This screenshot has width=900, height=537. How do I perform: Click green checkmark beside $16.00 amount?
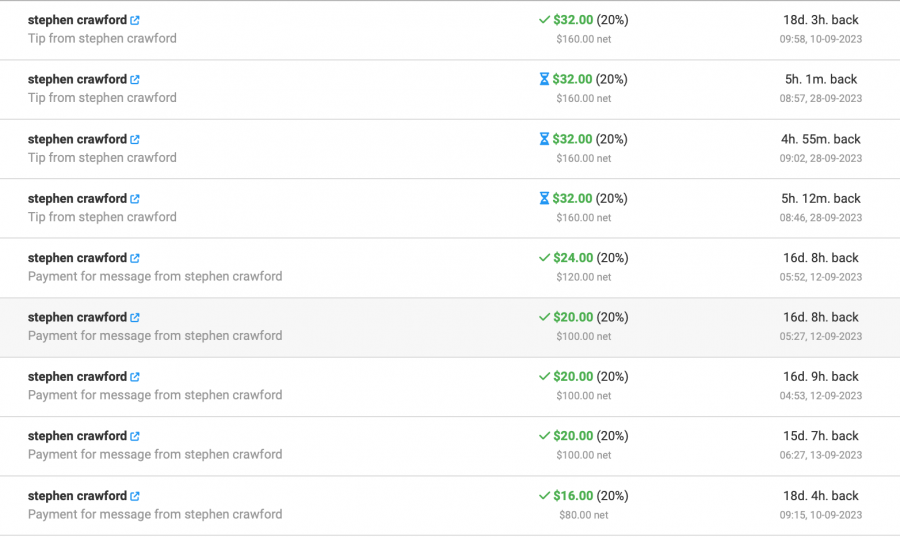tap(545, 496)
